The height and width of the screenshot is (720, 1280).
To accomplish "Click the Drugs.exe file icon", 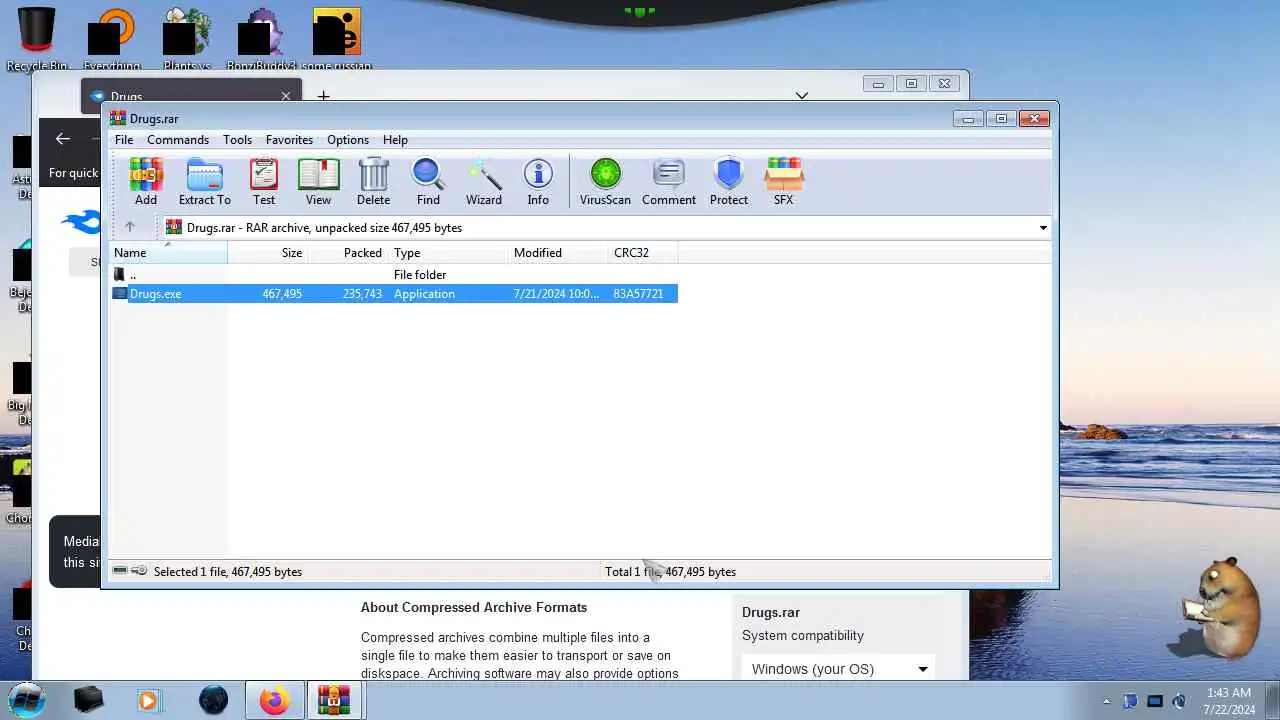I will [x=120, y=293].
